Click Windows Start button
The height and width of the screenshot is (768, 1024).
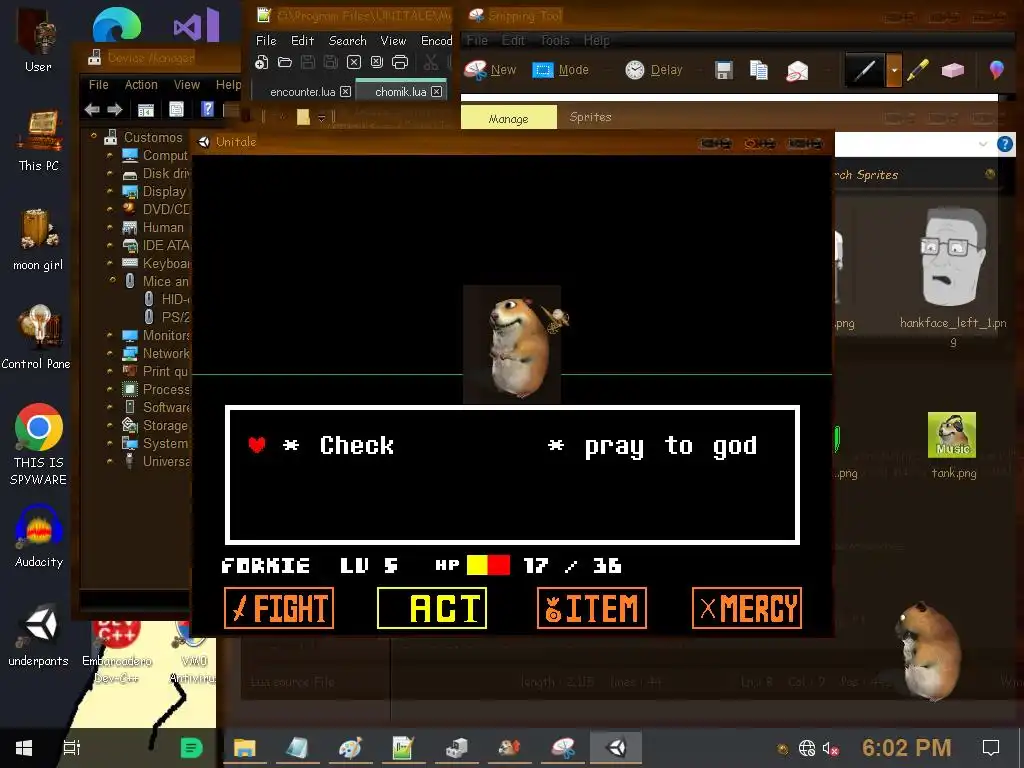[24, 748]
